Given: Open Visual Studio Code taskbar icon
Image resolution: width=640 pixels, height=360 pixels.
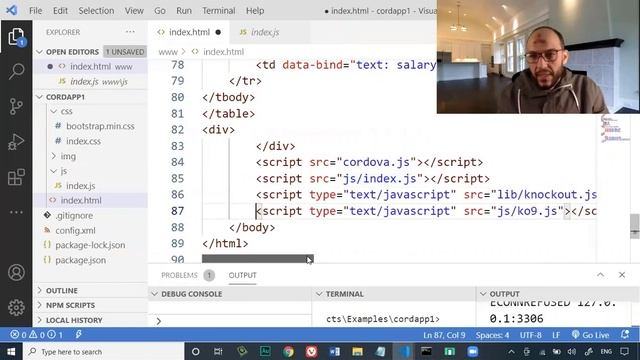Looking at the screenshot, I should pyautogui.click(x=404, y=351).
